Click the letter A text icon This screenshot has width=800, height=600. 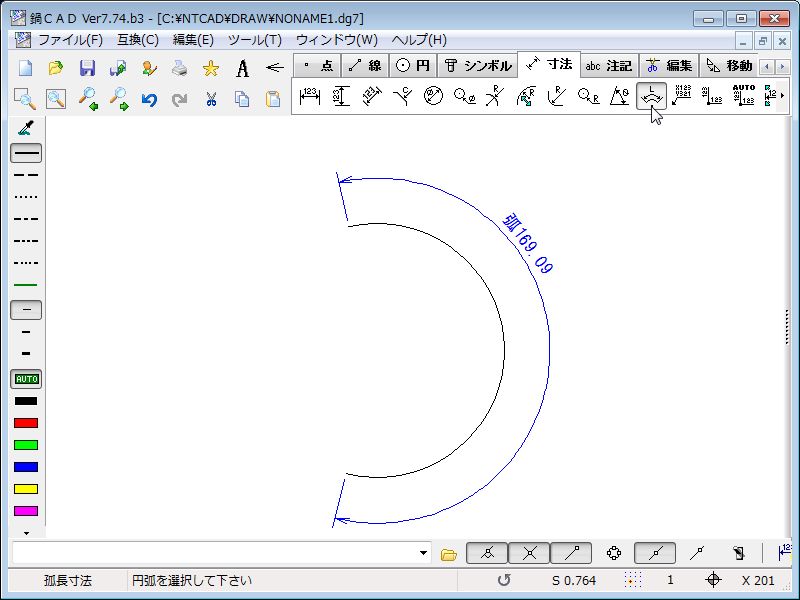point(242,67)
